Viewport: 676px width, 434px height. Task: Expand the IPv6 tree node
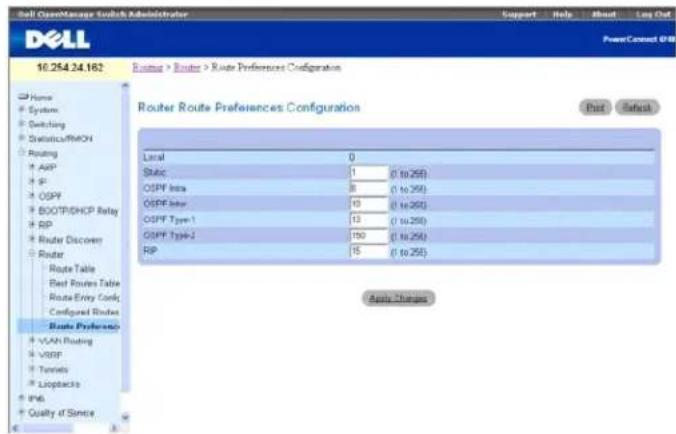21,398
